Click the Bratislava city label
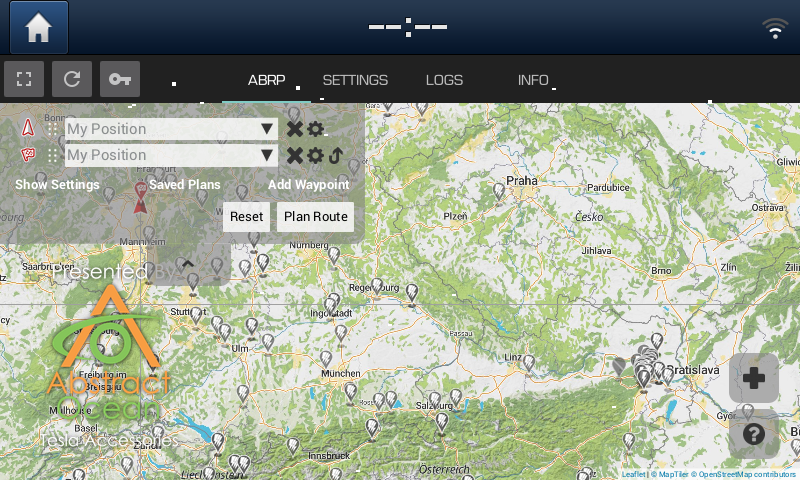This screenshot has height=480, width=800. tap(693, 370)
